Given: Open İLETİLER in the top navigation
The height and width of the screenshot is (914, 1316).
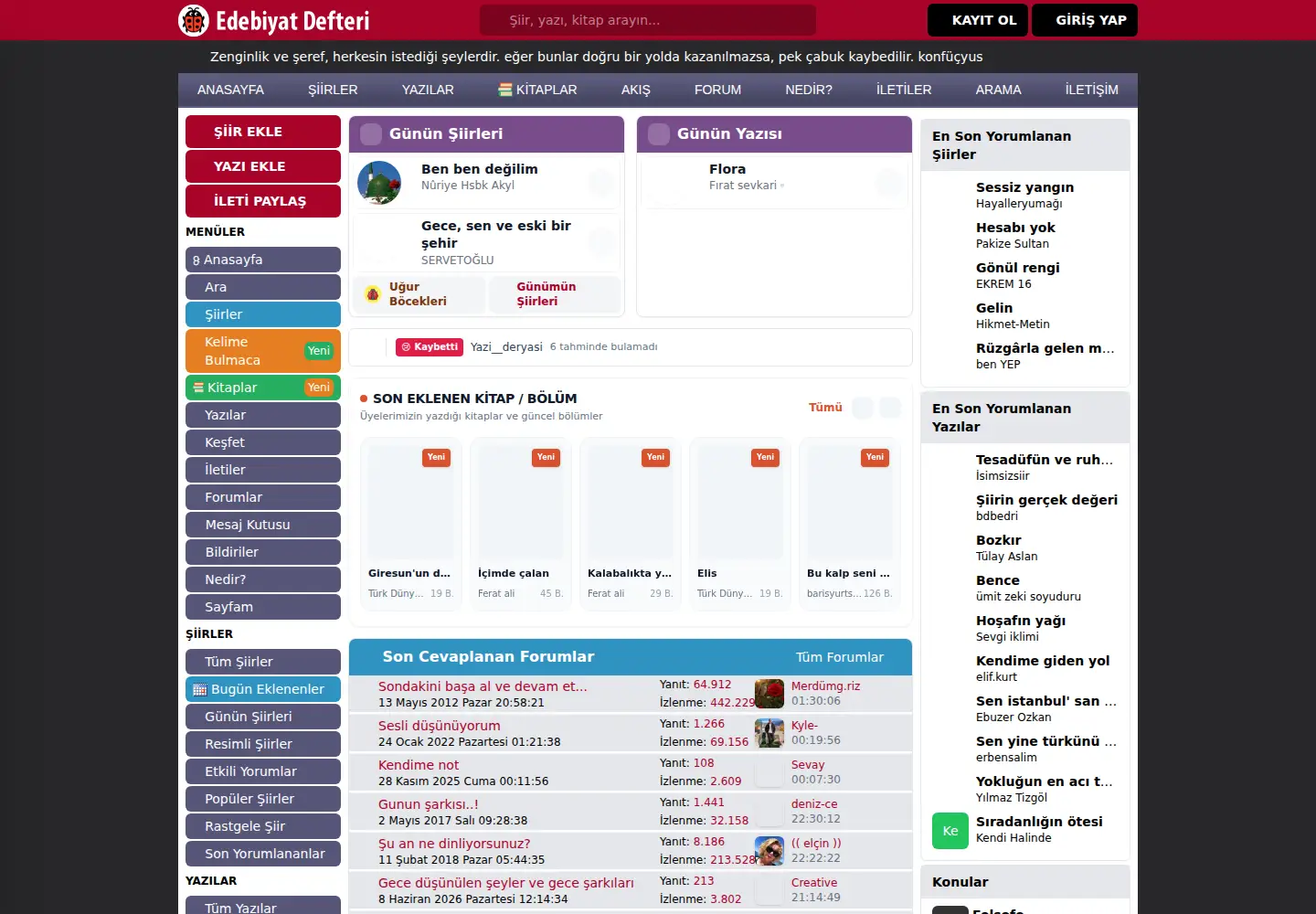Looking at the screenshot, I should [x=904, y=90].
